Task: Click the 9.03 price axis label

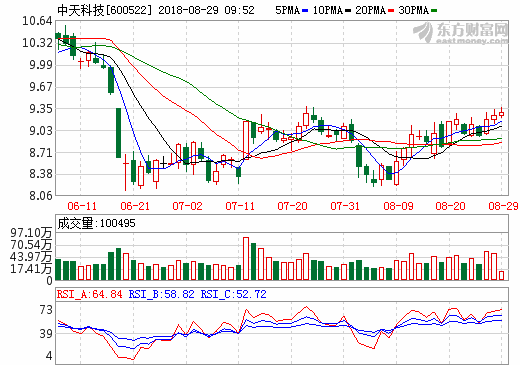Action: (x=41, y=130)
